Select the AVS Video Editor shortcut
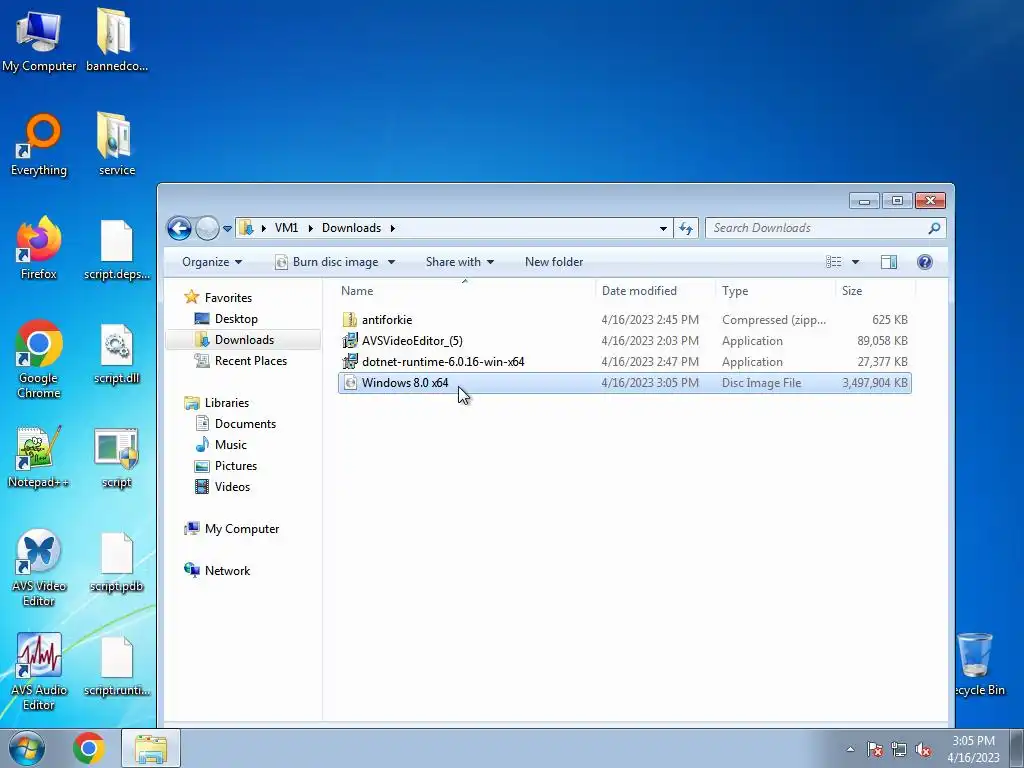 pos(39,567)
